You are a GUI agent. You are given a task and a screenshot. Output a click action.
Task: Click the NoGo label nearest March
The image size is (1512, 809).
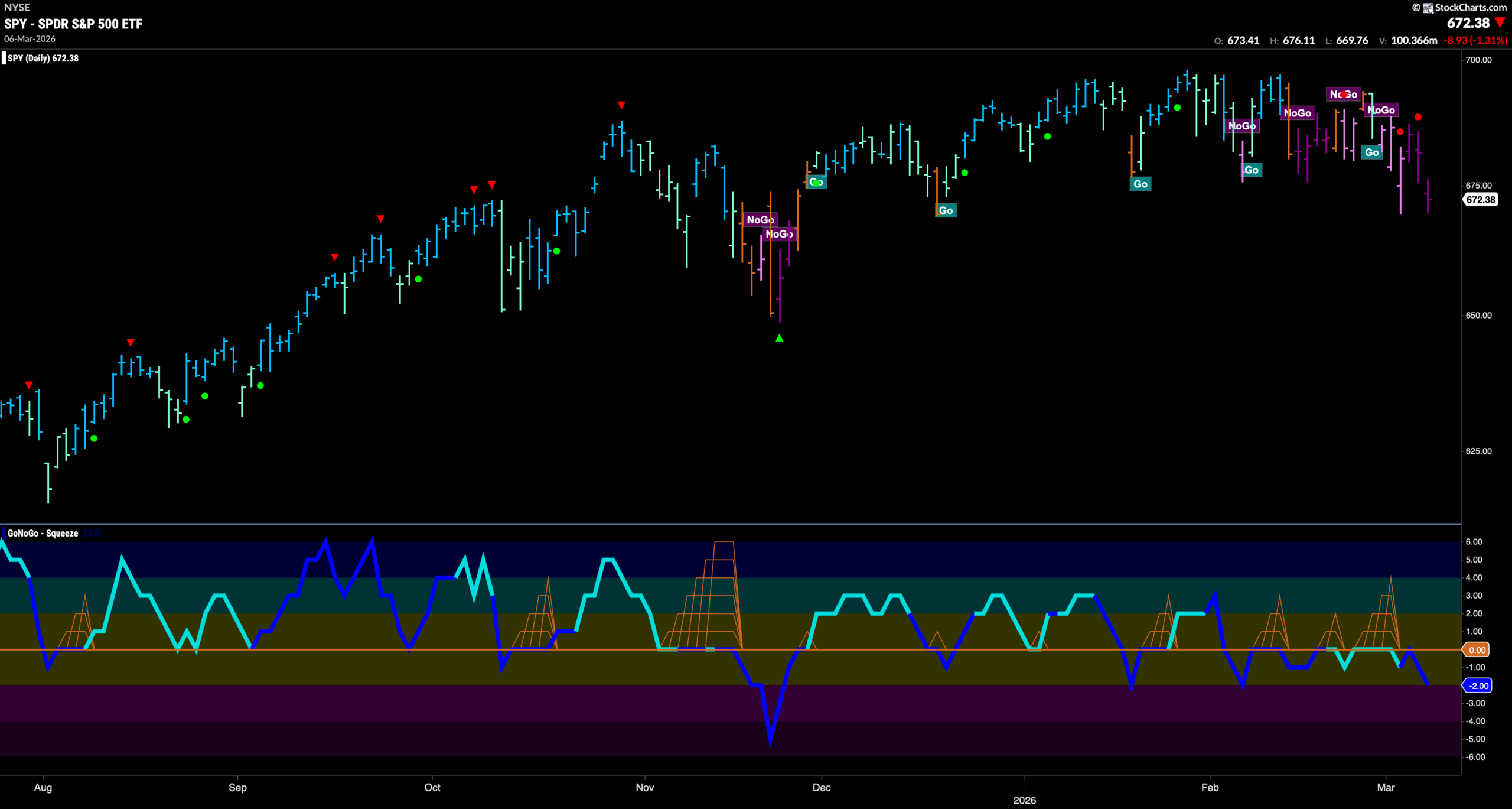[x=1381, y=110]
